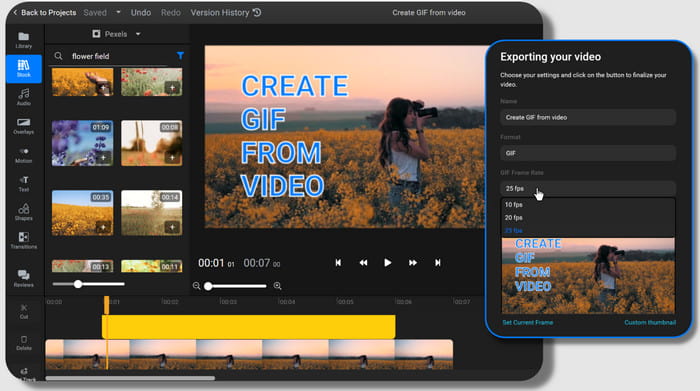Screen dimensions: 700x391
Task: Adjust the timeline zoom slider
Action: [235, 286]
